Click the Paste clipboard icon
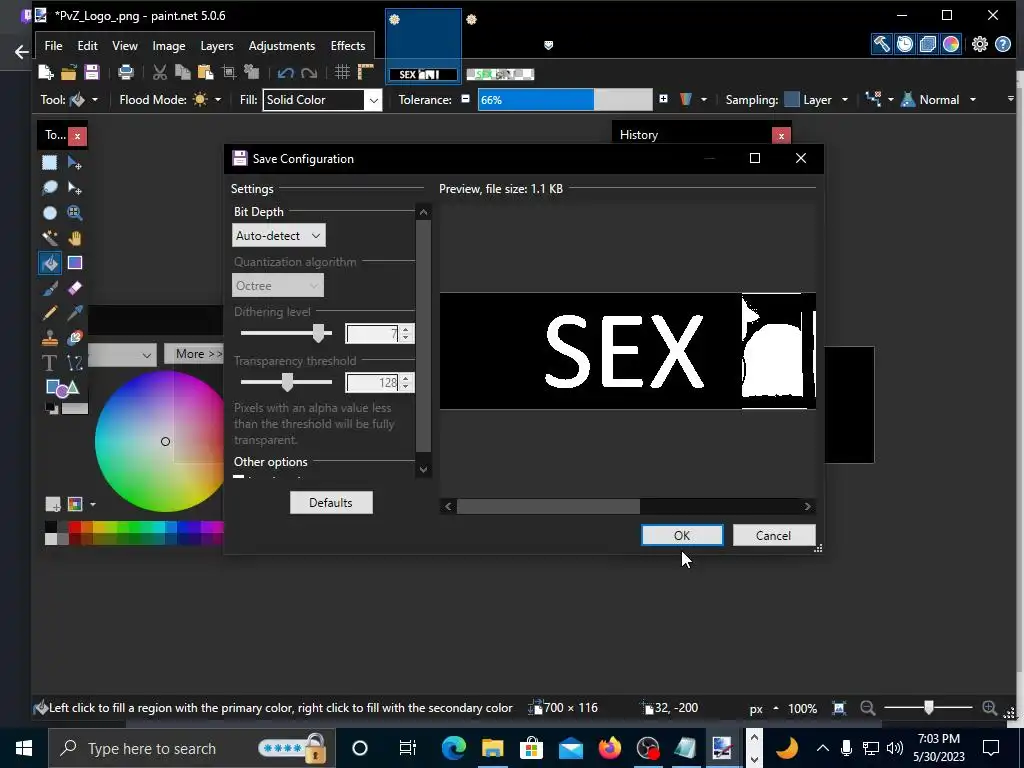The width and height of the screenshot is (1024, 768). tap(206, 72)
